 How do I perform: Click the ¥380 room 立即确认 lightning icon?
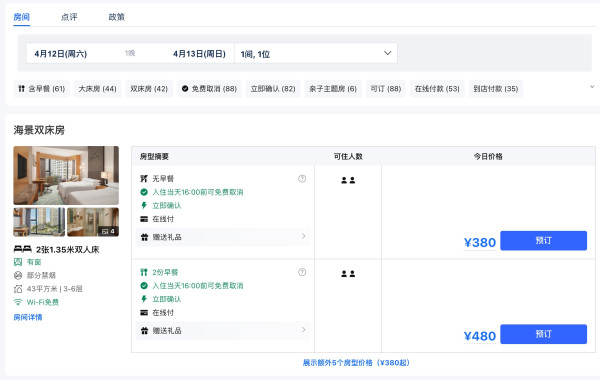[x=144, y=205]
